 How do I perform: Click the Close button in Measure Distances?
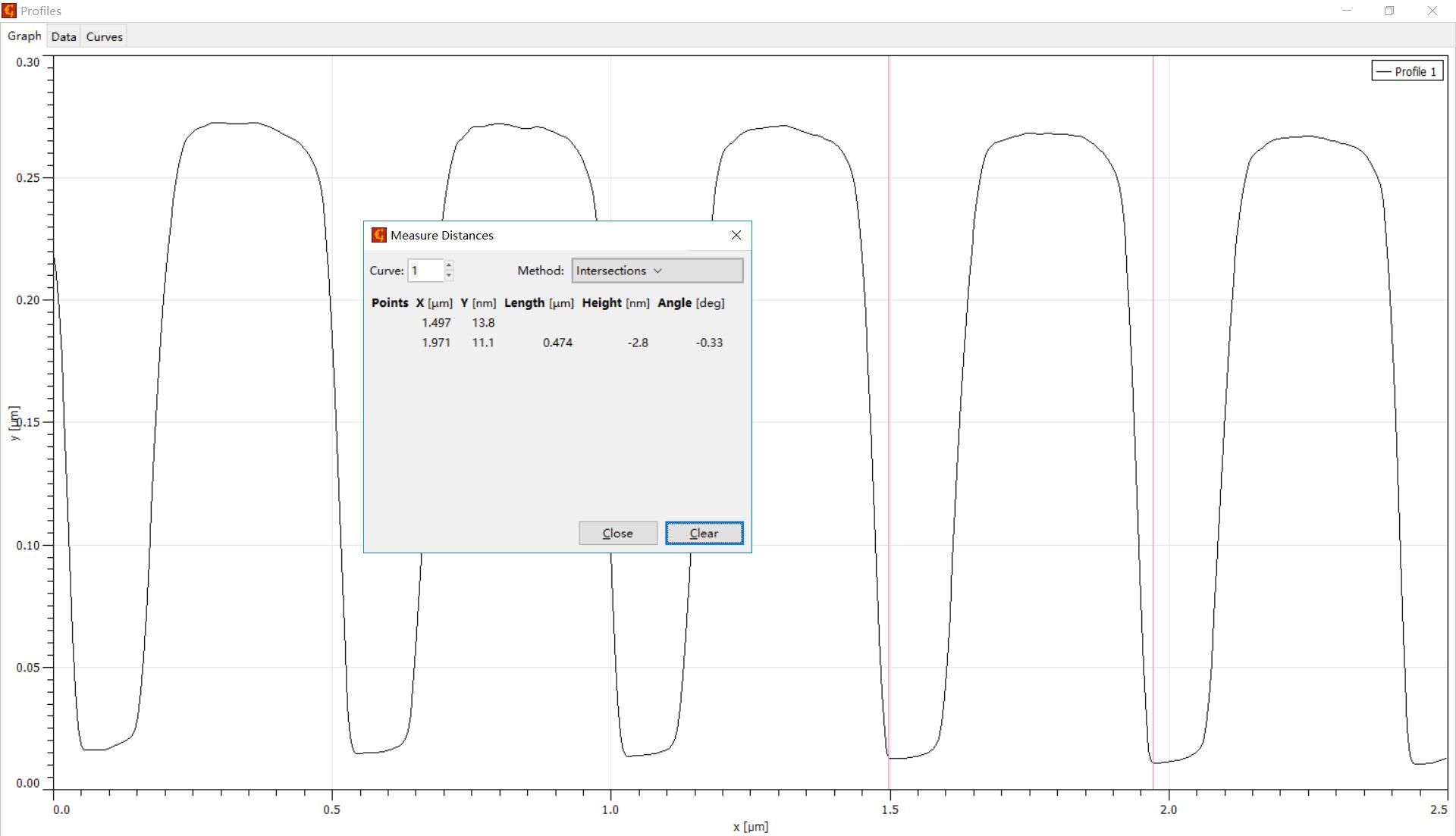[x=618, y=533]
